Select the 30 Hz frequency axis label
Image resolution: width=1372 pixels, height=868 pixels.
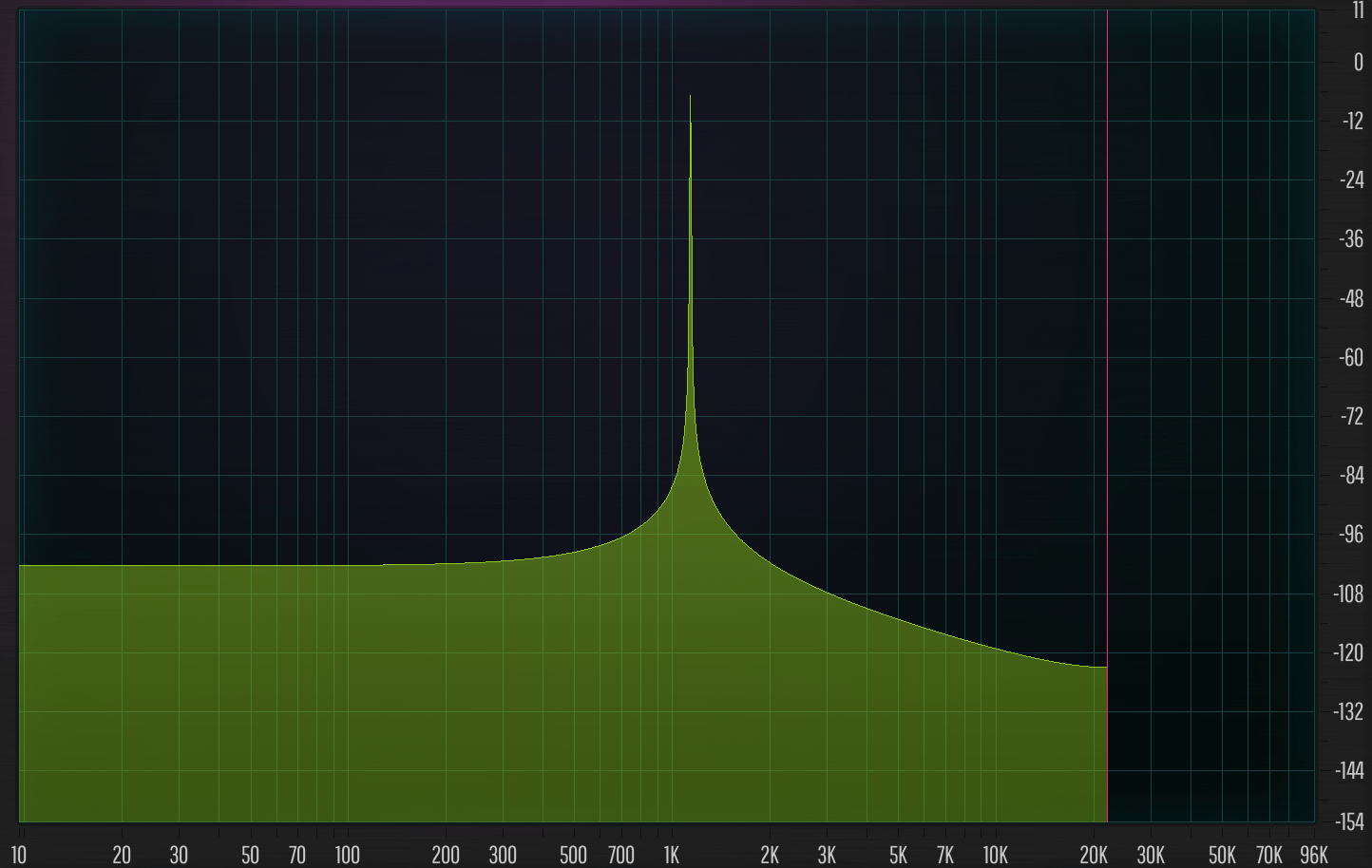(x=179, y=855)
